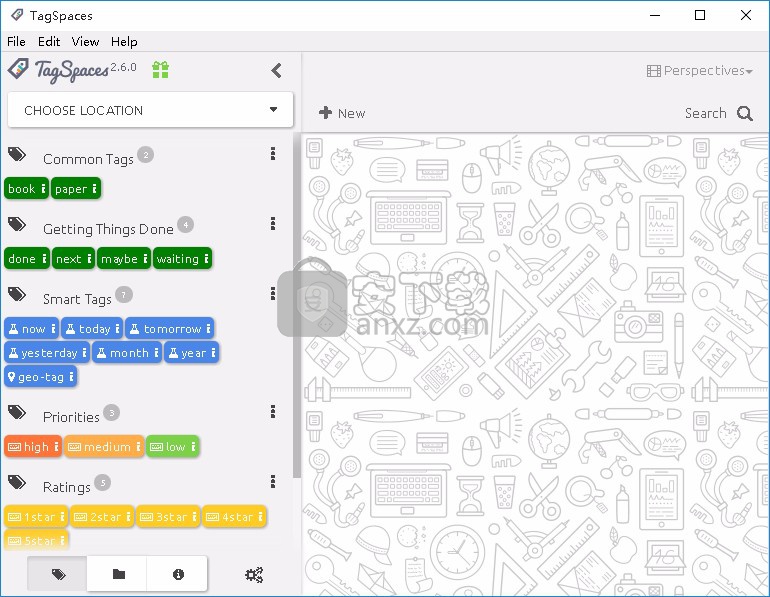Viewport: 770px width, 597px height.
Task: Click the yesterday smart tag
Action: pyautogui.click(x=47, y=353)
